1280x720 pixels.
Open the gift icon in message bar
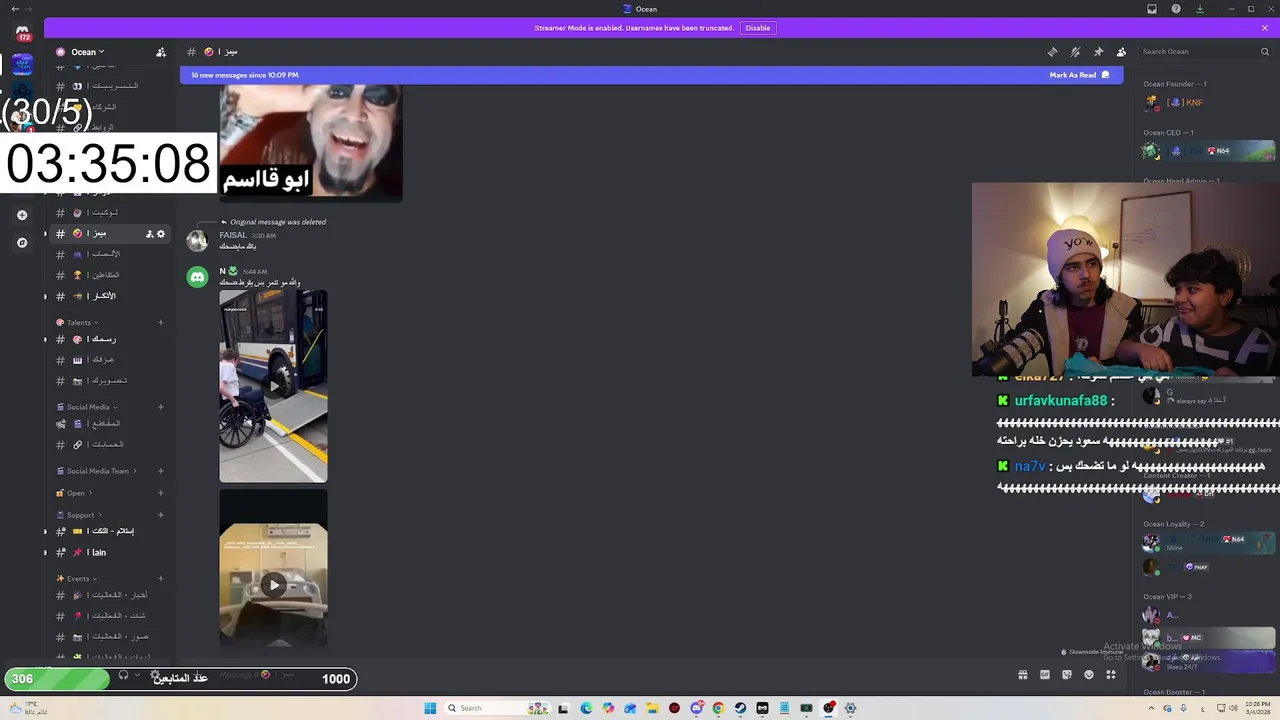click(x=1023, y=675)
